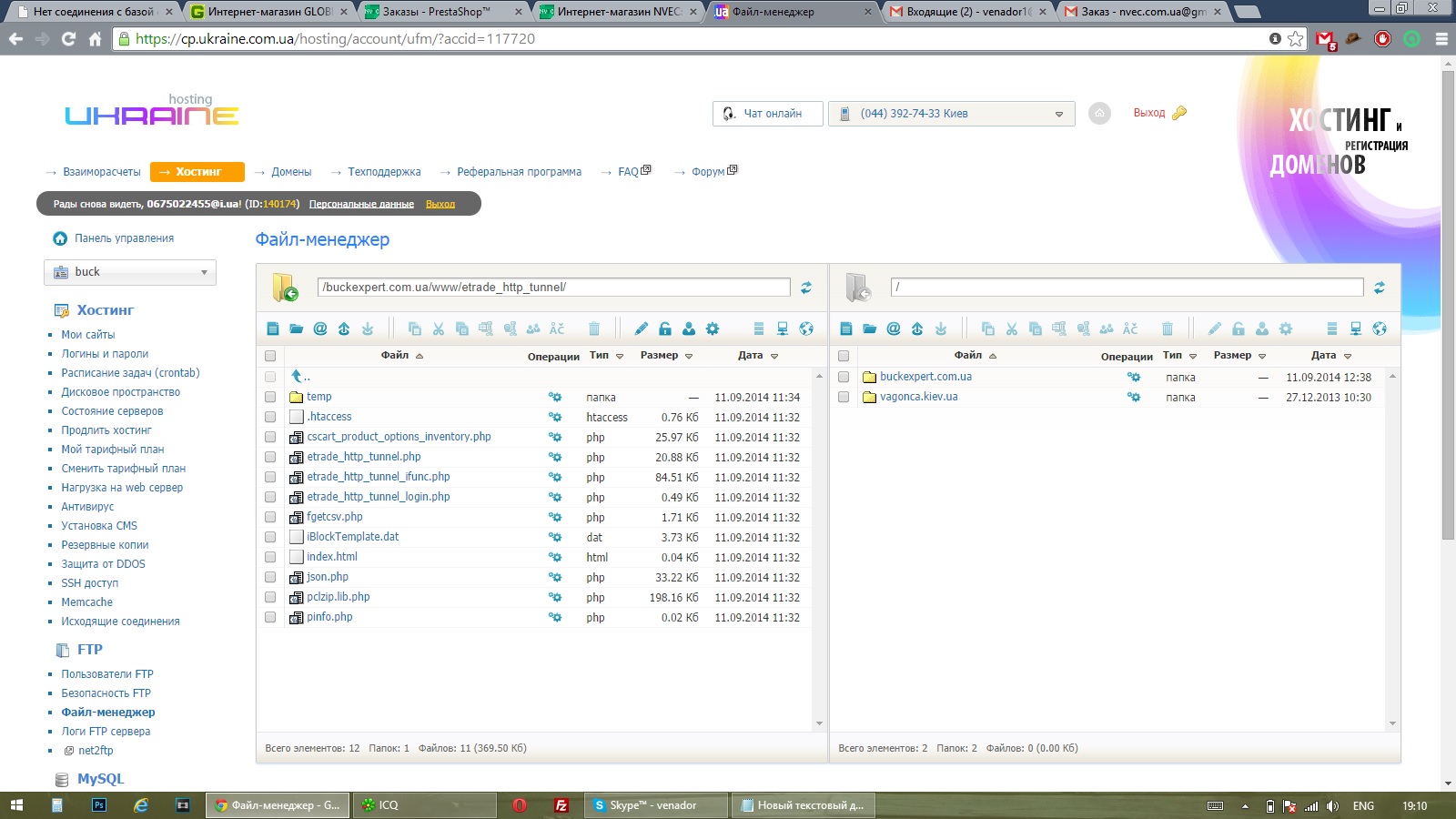Sort left panel by Файл column
The height and width of the screenshot is (819, 1456).
click(x=401, y=356)
